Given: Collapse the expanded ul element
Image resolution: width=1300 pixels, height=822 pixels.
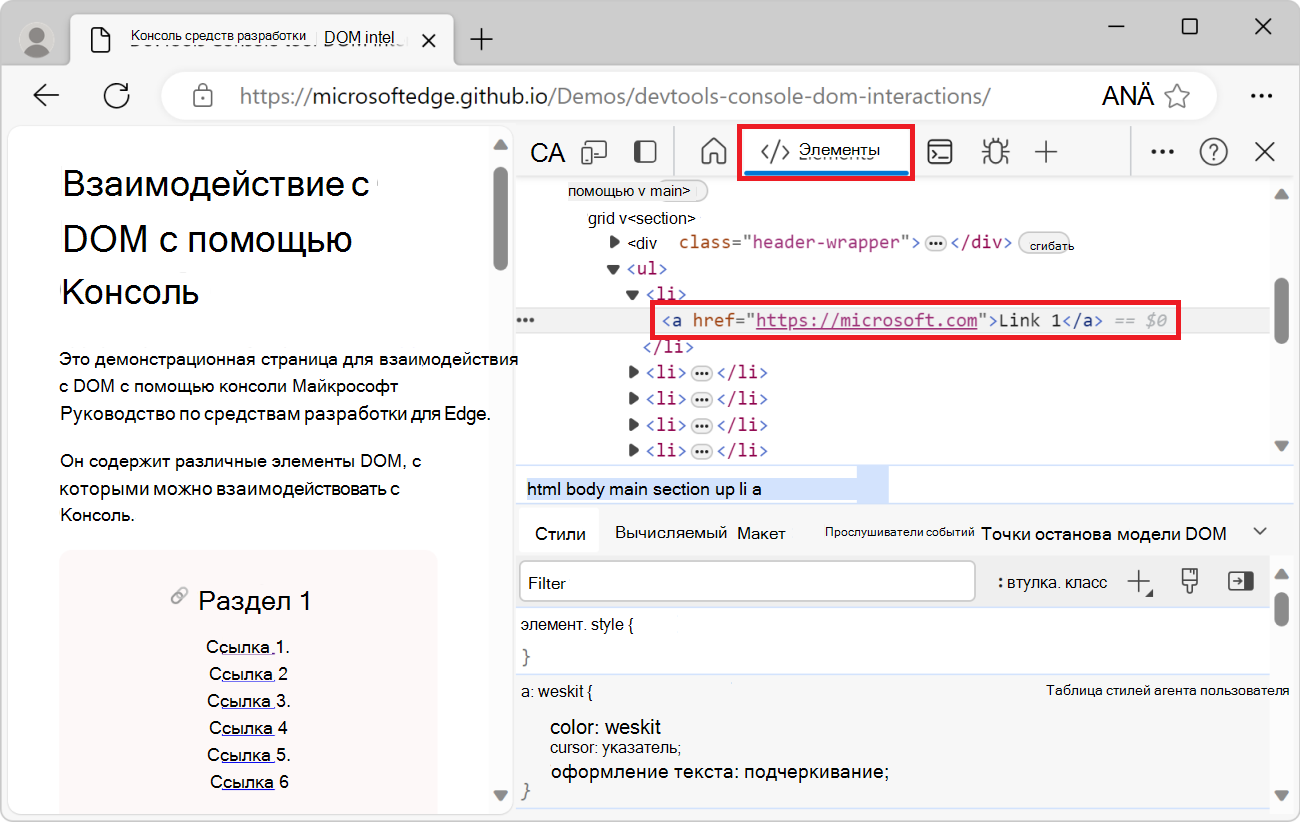Looking at the screenshot, I should click(613, 268).
